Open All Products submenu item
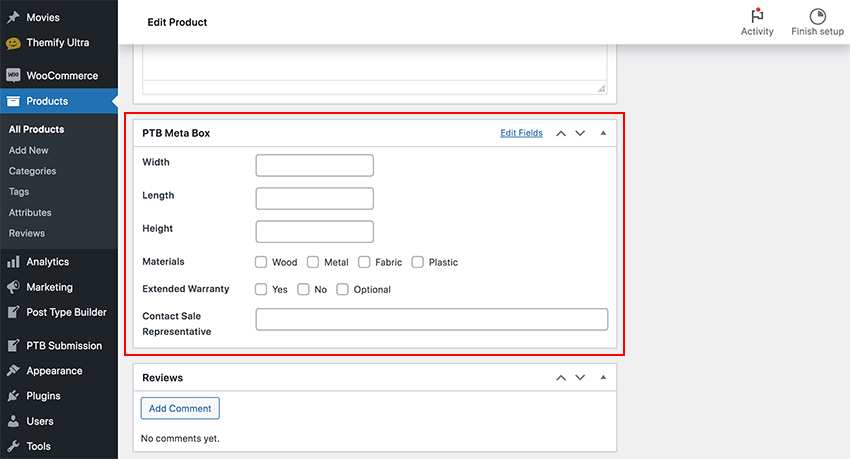The height and width of the screenshot is (459, 850). coord(36,130)
